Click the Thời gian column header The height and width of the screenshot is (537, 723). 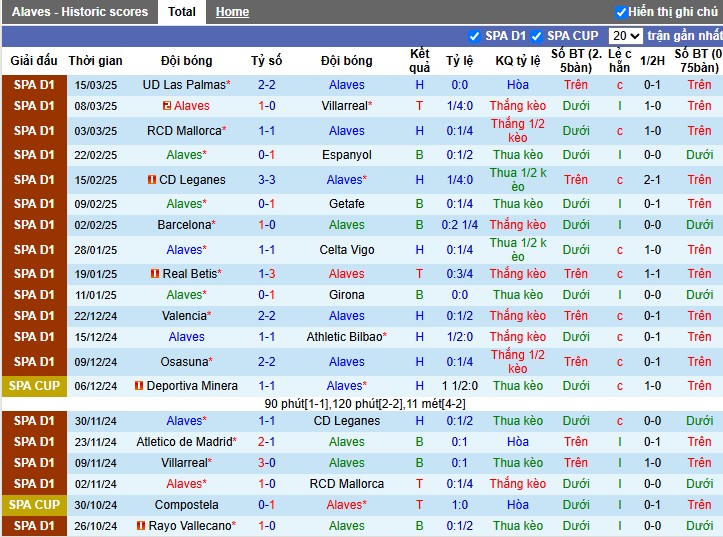[x=95, y=61]
